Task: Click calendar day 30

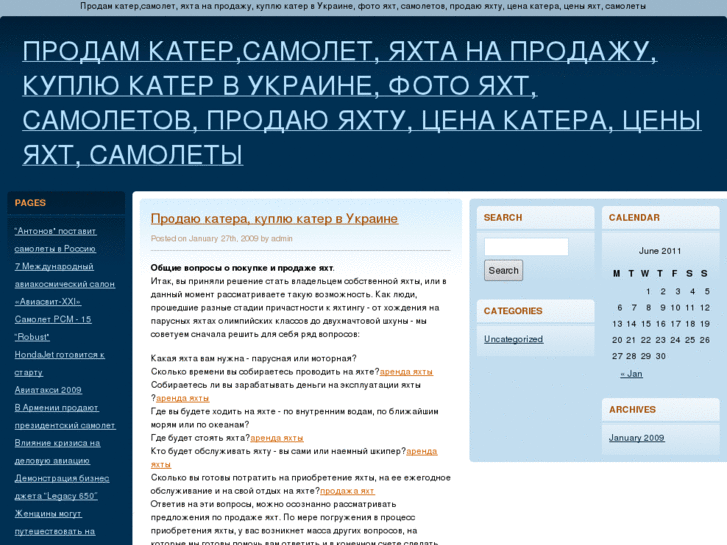Action: (660, 356)
